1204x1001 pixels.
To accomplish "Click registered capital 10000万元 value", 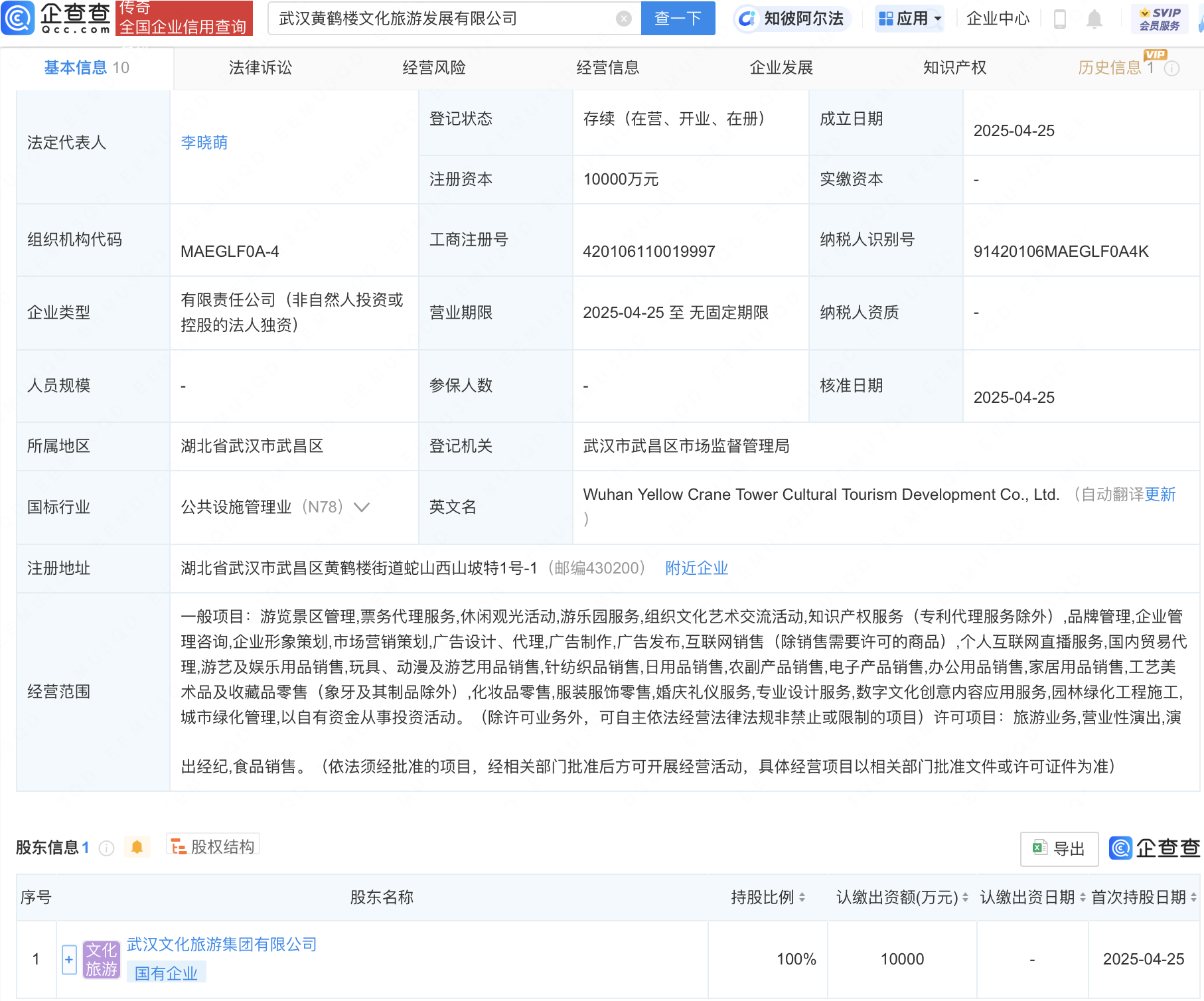I will point(621,179).
